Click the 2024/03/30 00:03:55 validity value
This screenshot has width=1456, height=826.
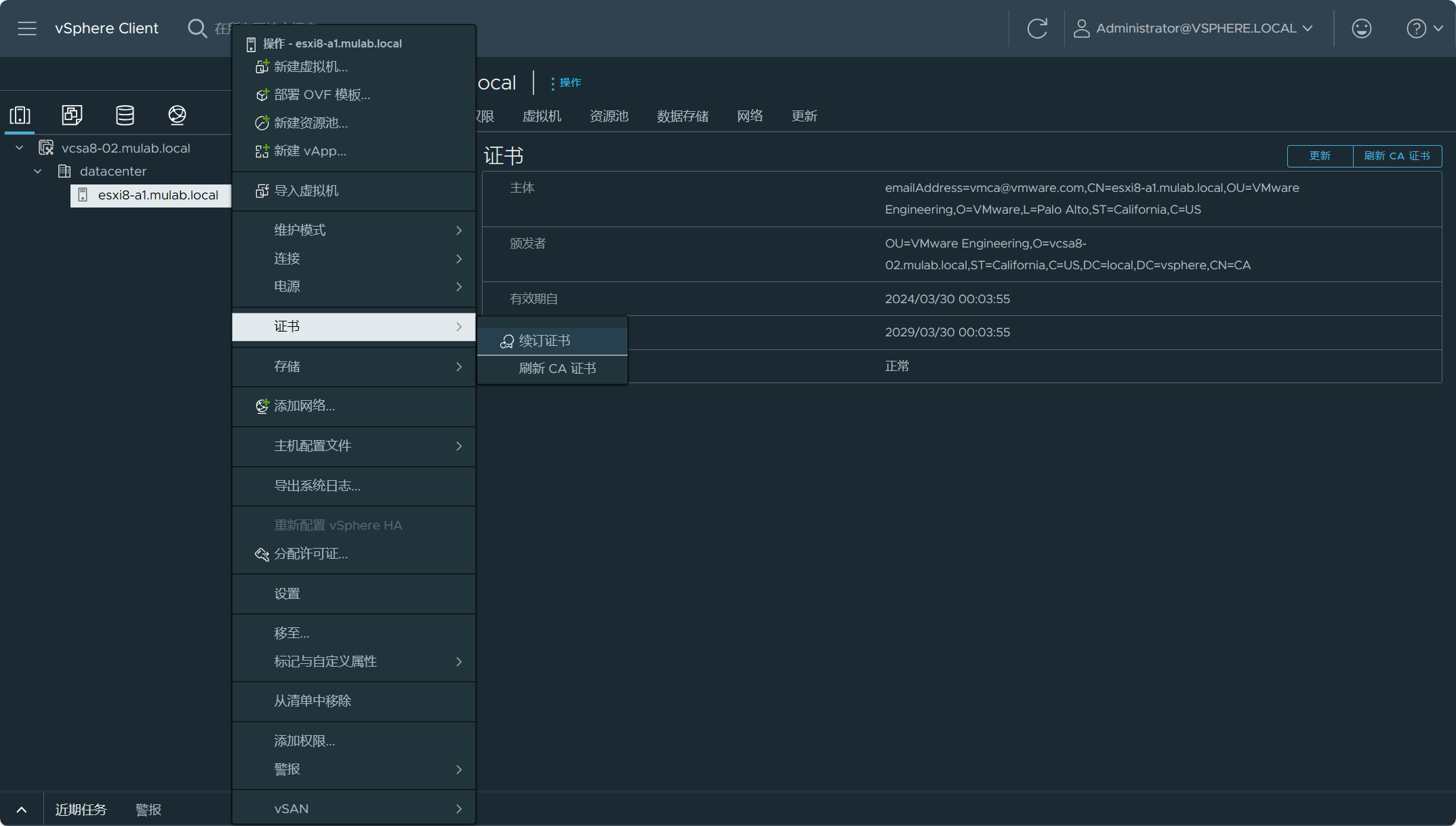pyautogui.click(x=947, y=299)
